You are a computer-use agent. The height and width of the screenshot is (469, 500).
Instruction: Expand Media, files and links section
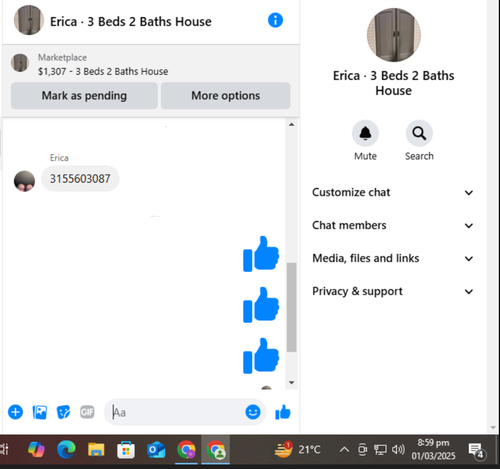pyautogui.click(x=393, y=258)
